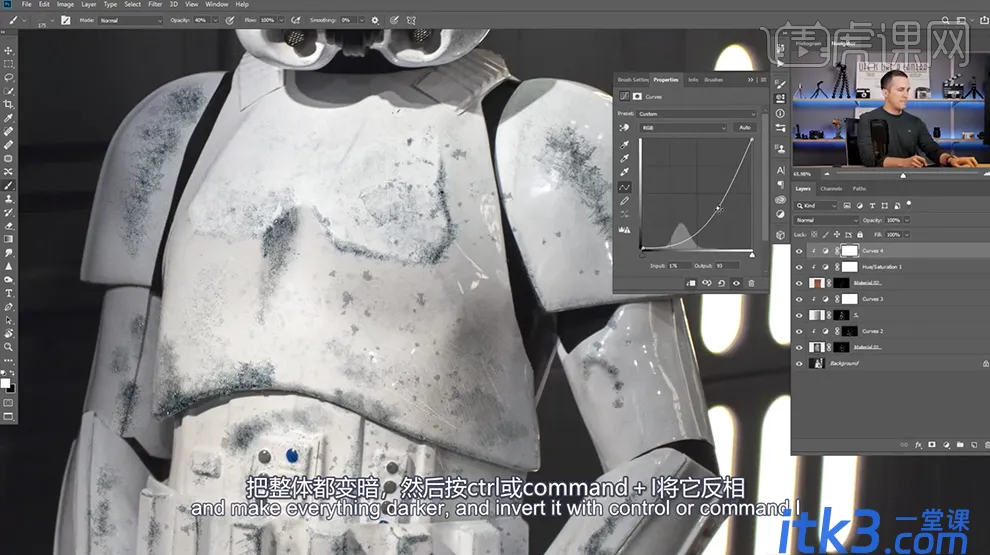The image size is (990, 555).
Task: Open the Smoothing dropdown arrow
Action: pyautogui.click(x=361, y=20)
